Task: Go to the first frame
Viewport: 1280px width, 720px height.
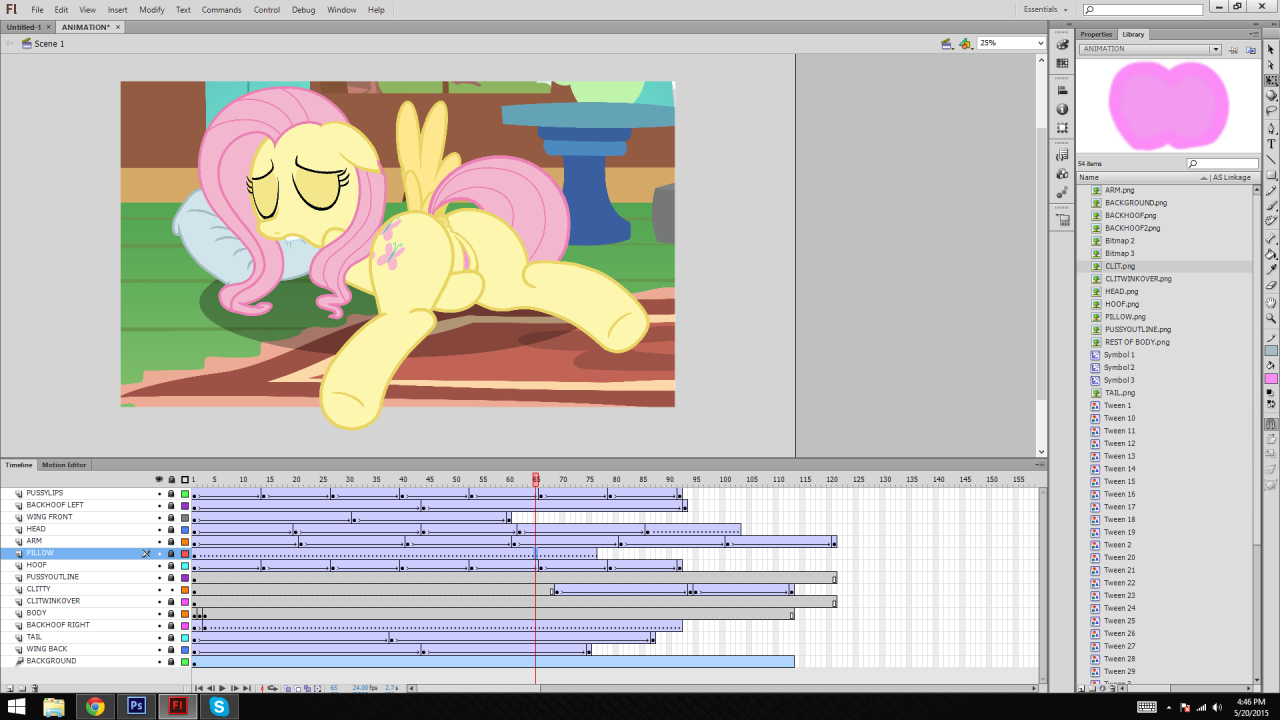Action: (x=198, y=688)
